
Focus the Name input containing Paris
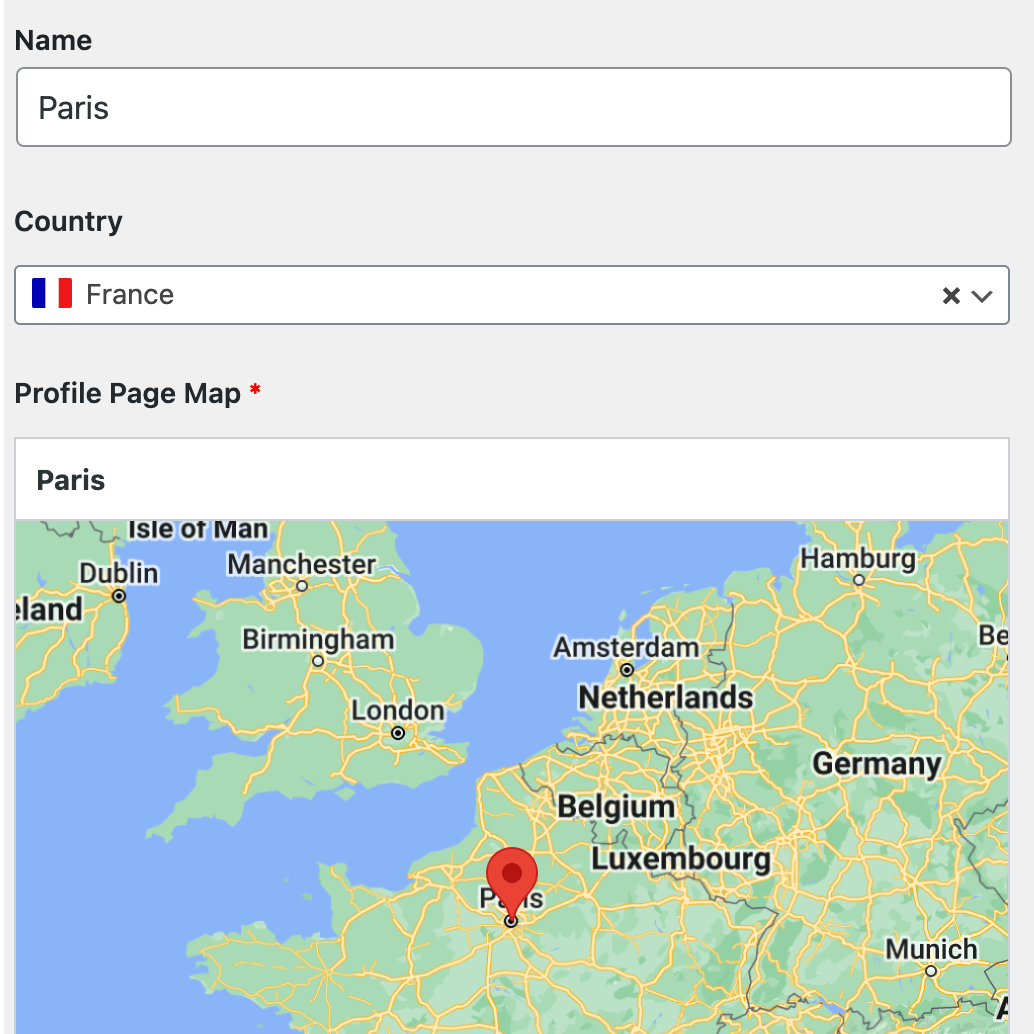tap(514, 107)
